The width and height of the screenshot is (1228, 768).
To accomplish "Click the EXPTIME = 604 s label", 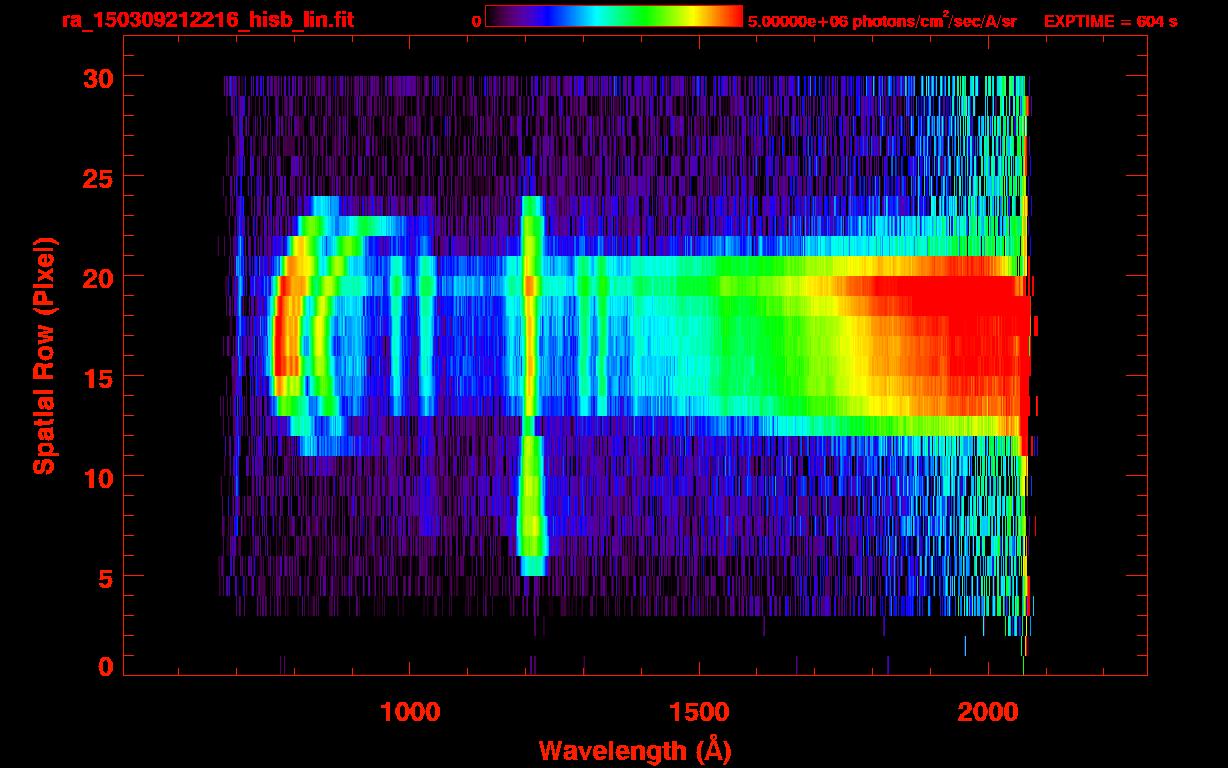I will pyautogui.click(x=1110, y=21).
